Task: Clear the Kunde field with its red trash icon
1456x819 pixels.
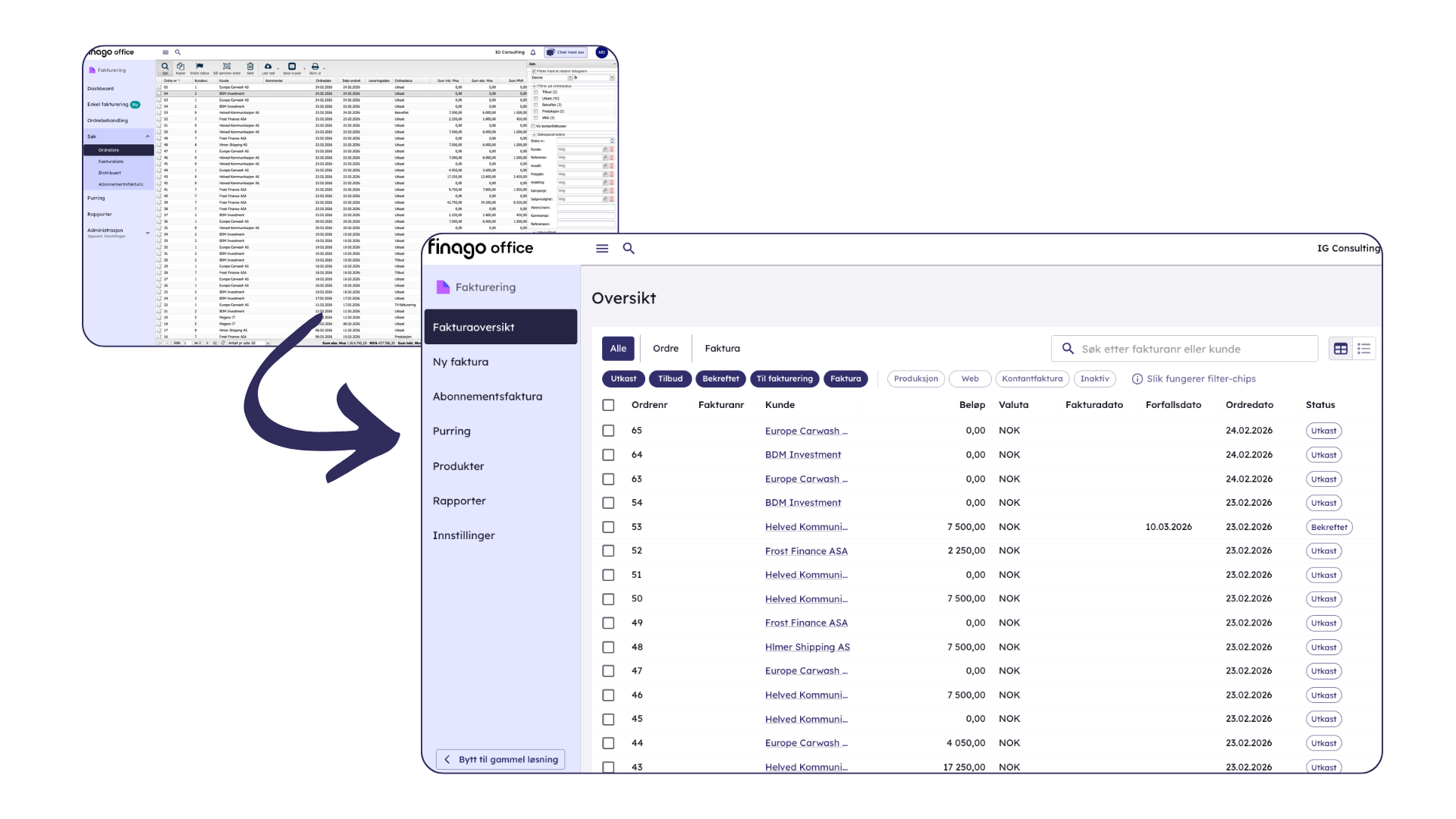Action: click(x=612, y=149)
